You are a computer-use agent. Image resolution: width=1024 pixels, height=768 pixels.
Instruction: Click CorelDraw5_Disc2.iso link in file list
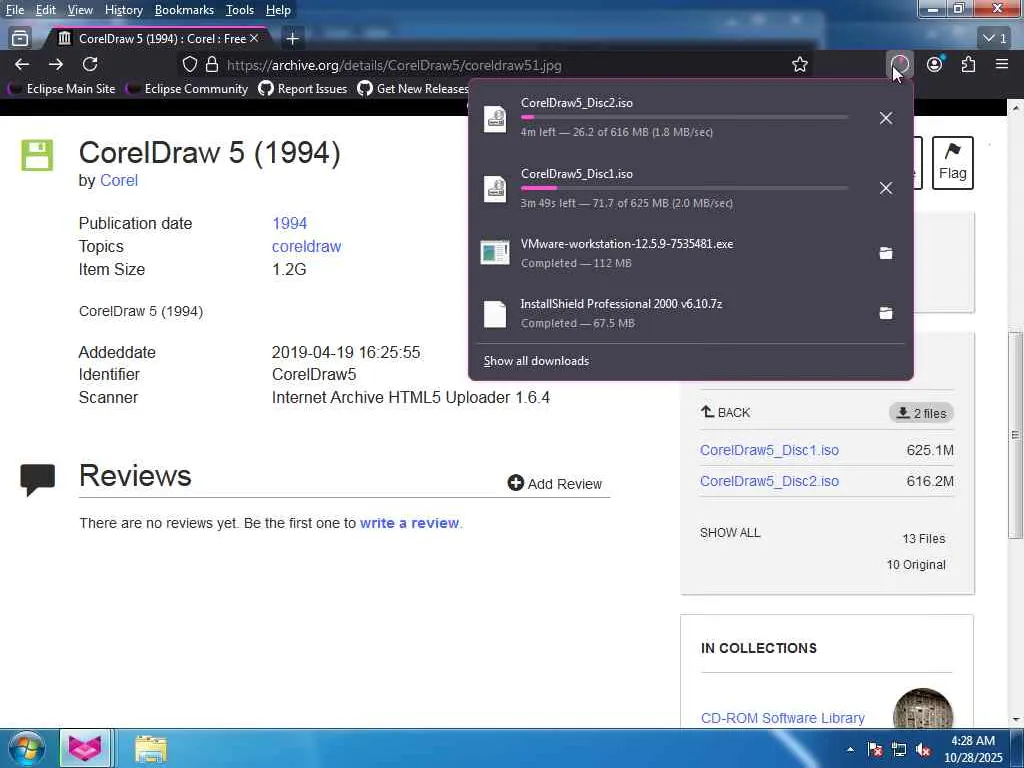point(769,481)
